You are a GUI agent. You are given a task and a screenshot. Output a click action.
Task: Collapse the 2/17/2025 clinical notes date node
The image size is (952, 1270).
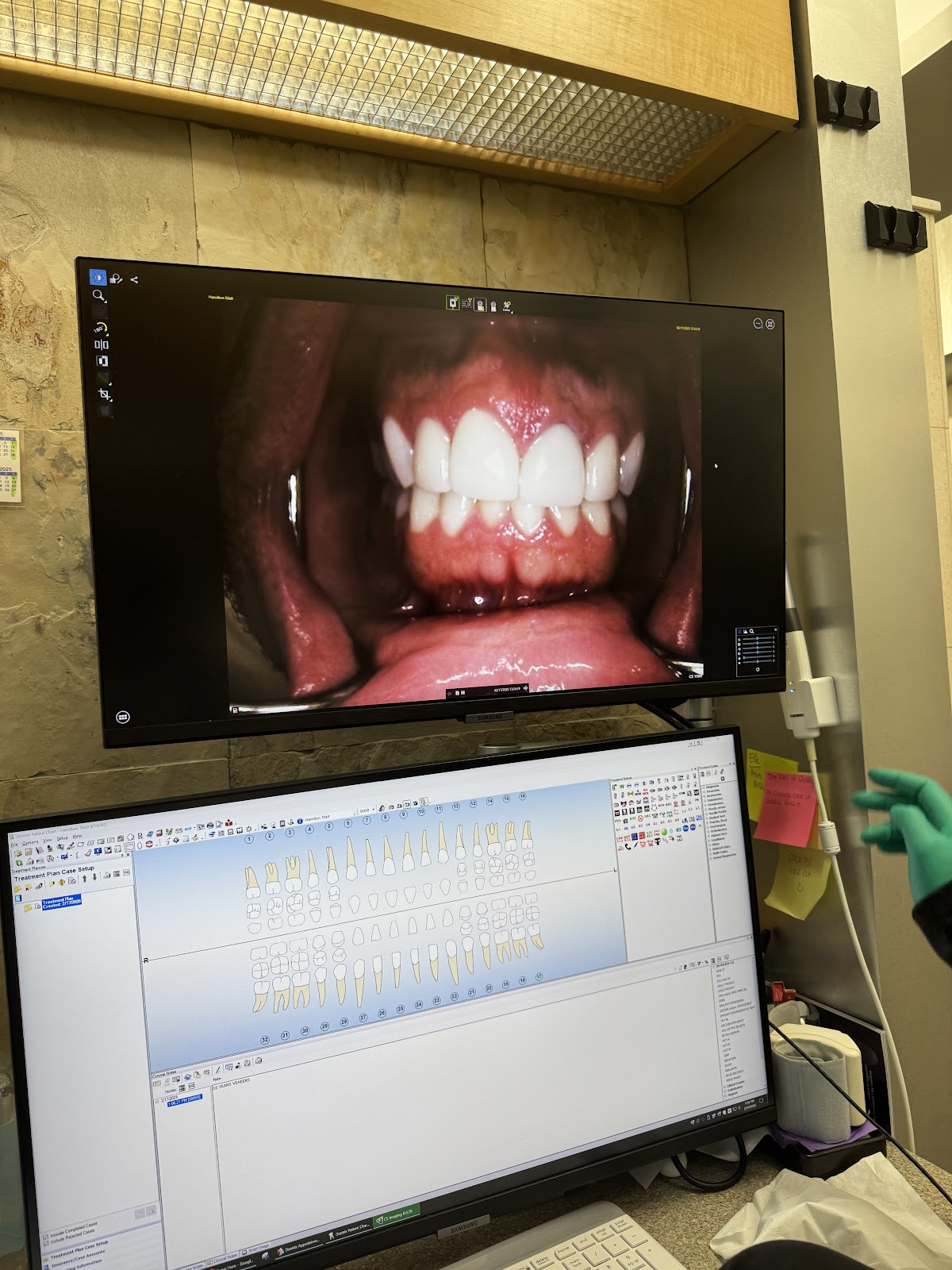coord(157,1102)
